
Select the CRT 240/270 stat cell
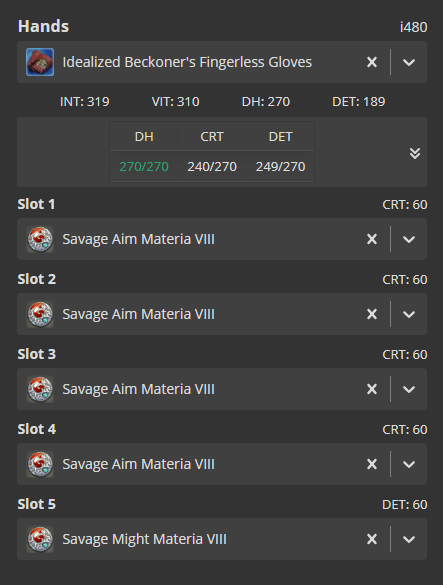tap(212, 166)
